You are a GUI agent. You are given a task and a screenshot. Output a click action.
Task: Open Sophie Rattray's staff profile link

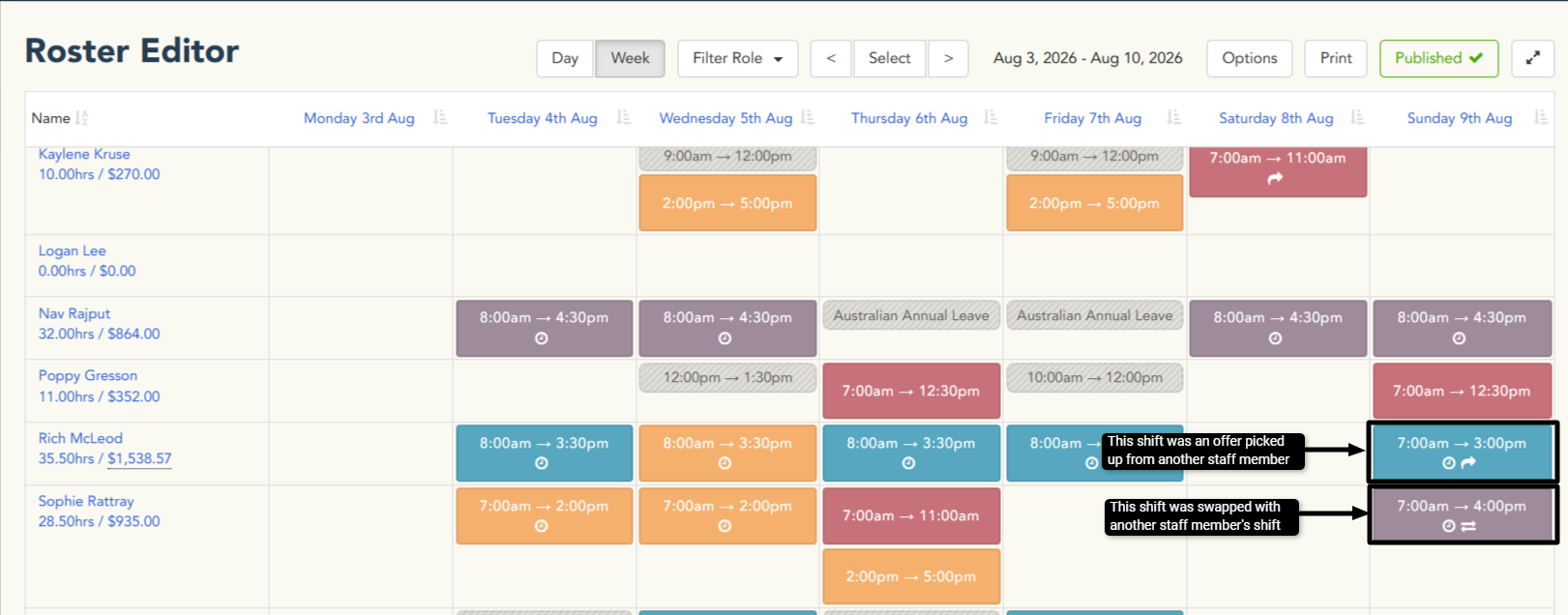[86, 501]
